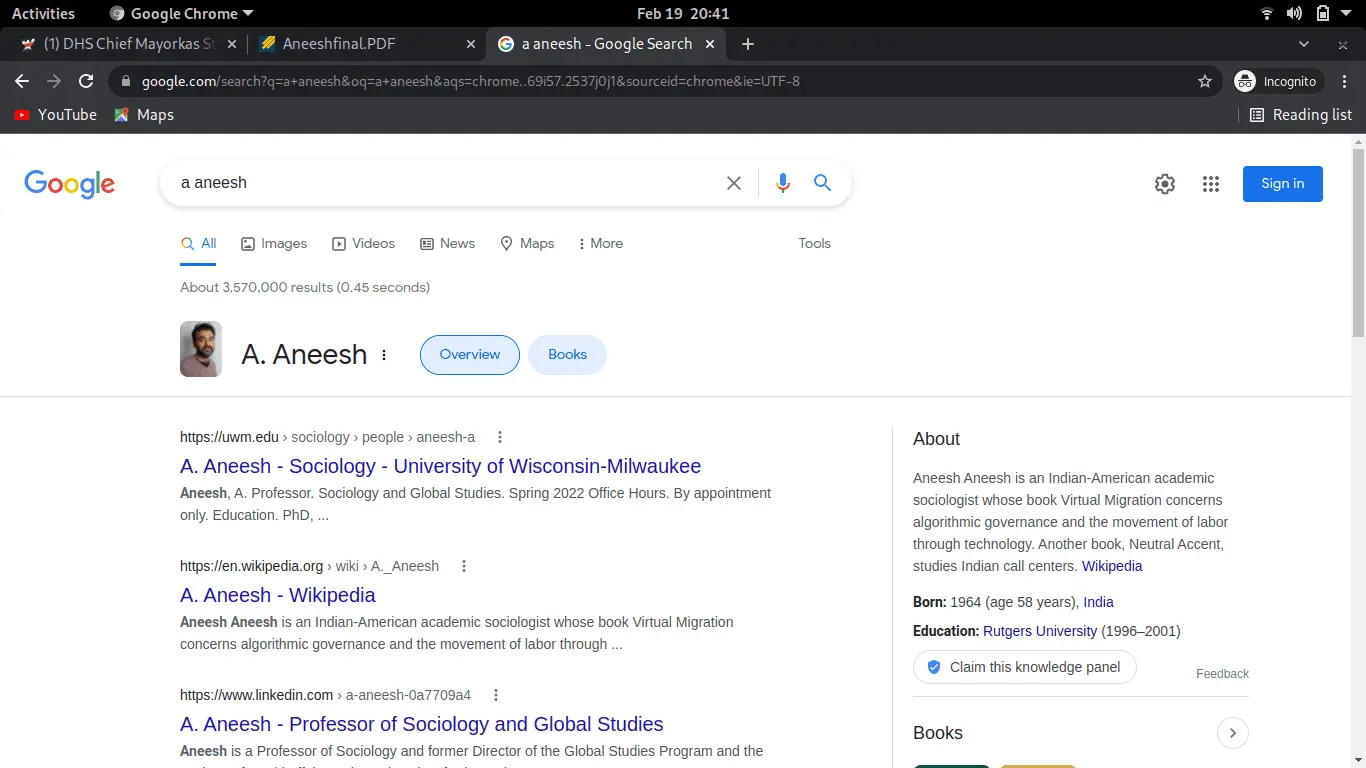
Task: Click the Sign in button
Action: [x=1283, y=184]
